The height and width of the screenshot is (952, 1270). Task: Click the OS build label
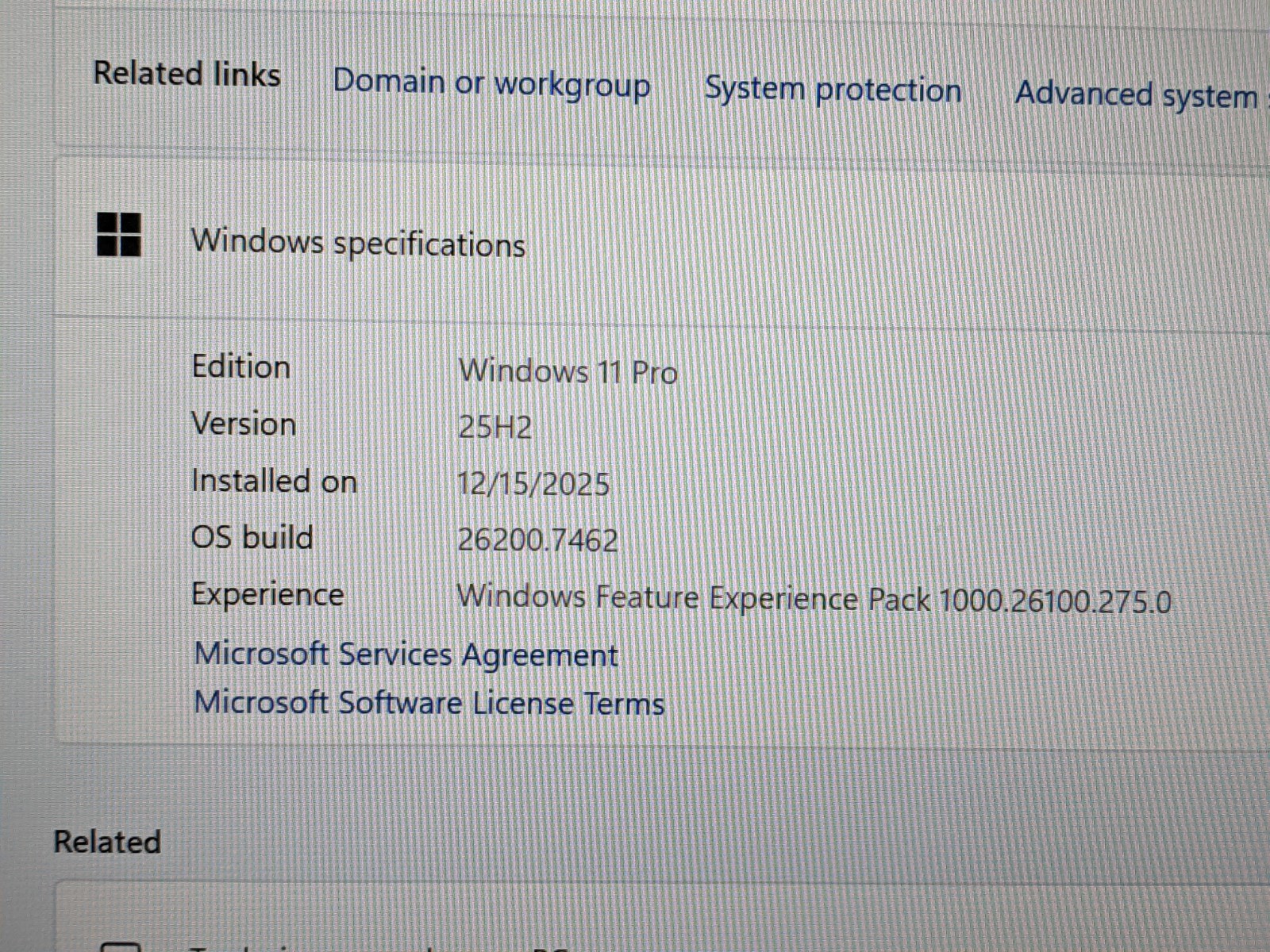point(252,538)
